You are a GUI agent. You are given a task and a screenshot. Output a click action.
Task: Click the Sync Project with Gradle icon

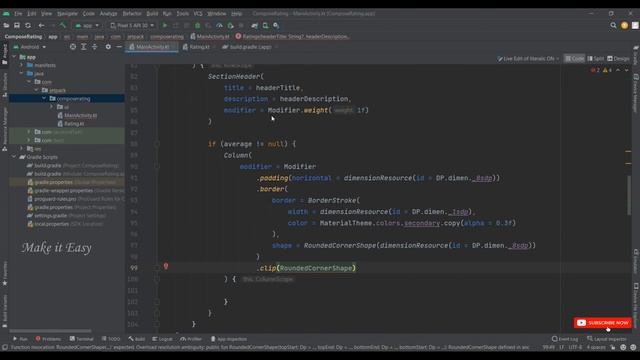(x=255, y=25)
